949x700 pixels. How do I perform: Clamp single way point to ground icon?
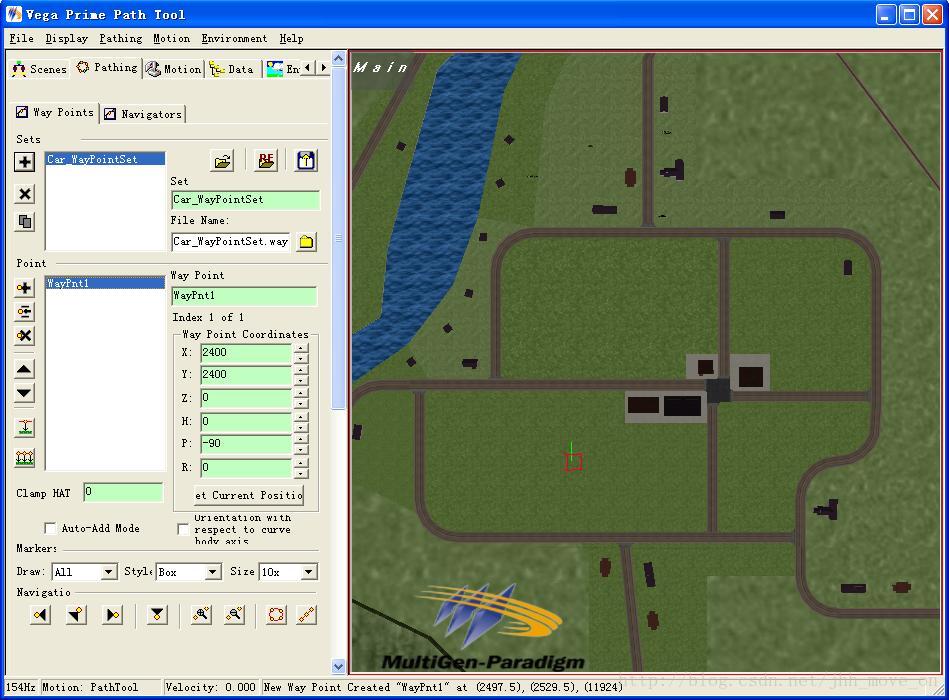tap(25, 427)
